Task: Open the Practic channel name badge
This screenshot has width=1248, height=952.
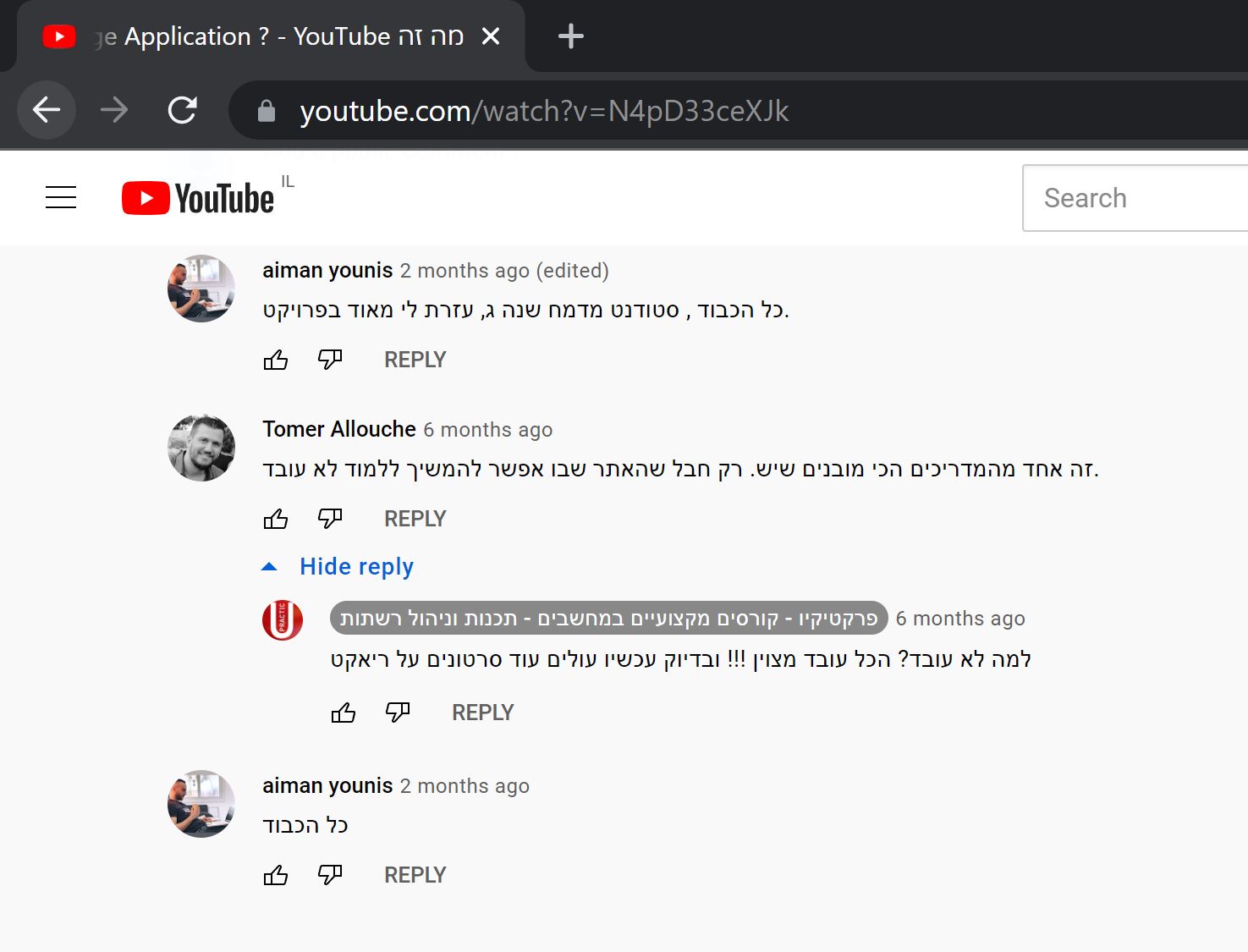Action: 608,619
